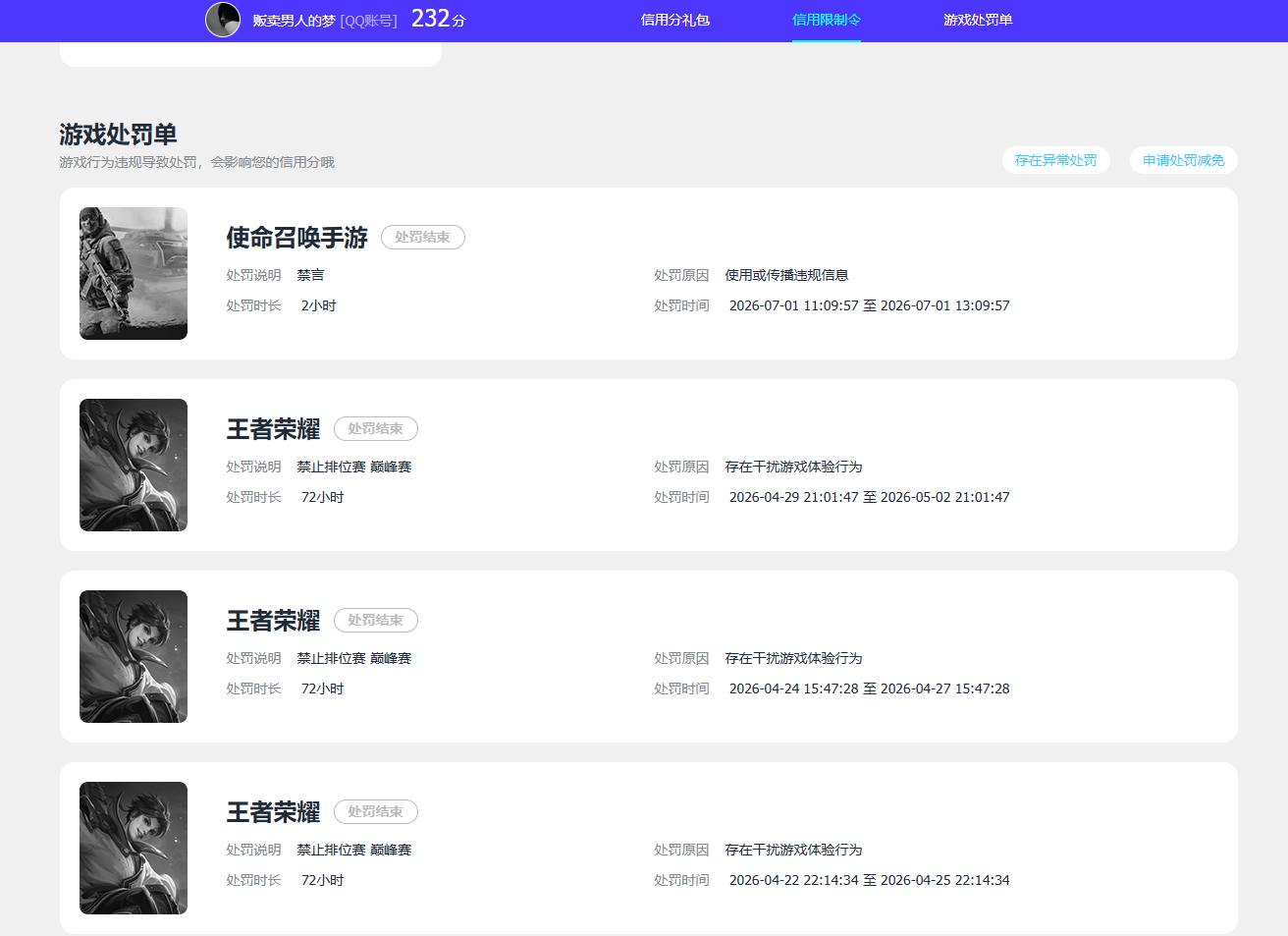The height and width of the screenshot is (936, 1288).
Task: Switch to the 信用限制令 tab
Action: 827,20
